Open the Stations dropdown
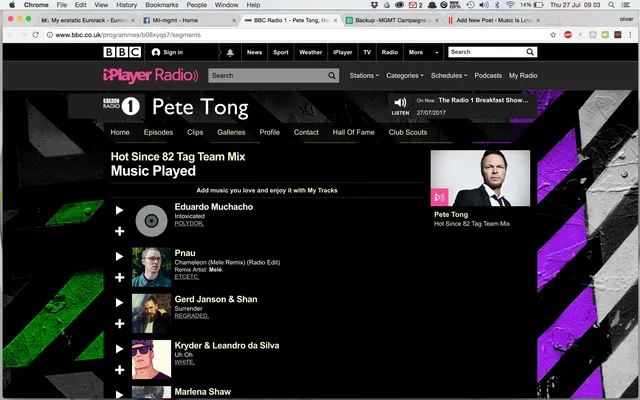 click(364, 76)
